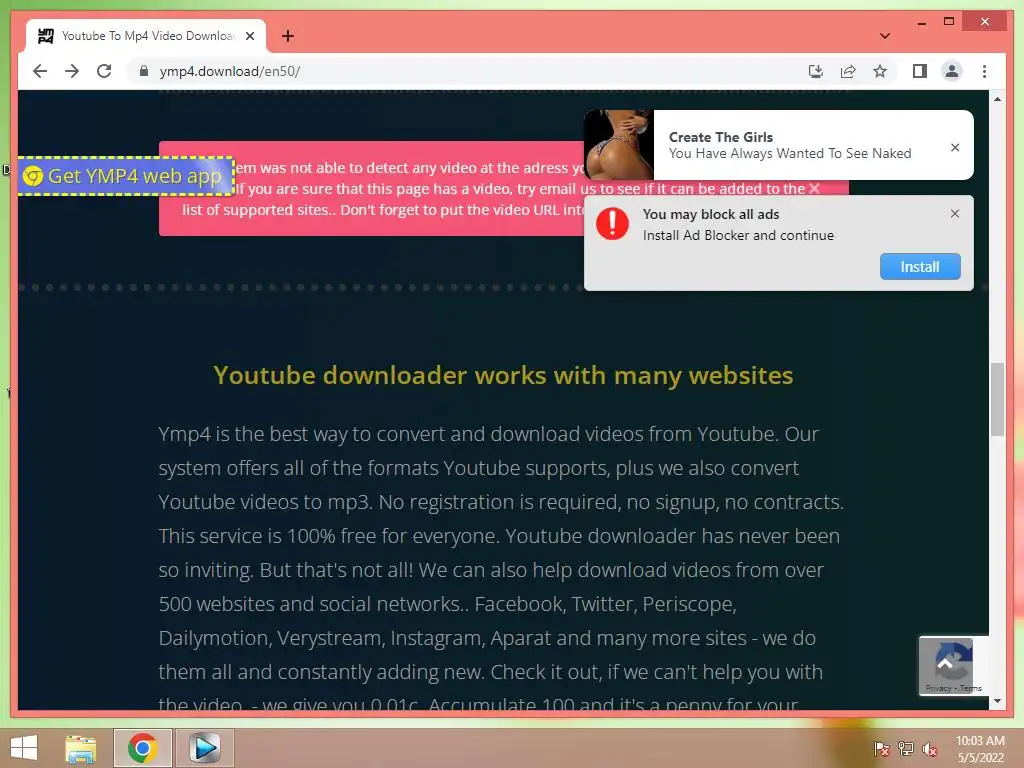The width and height of the screenshot is (1024, 768).
Task: Switch to Chrome in the taskbar
Action: 142,748
